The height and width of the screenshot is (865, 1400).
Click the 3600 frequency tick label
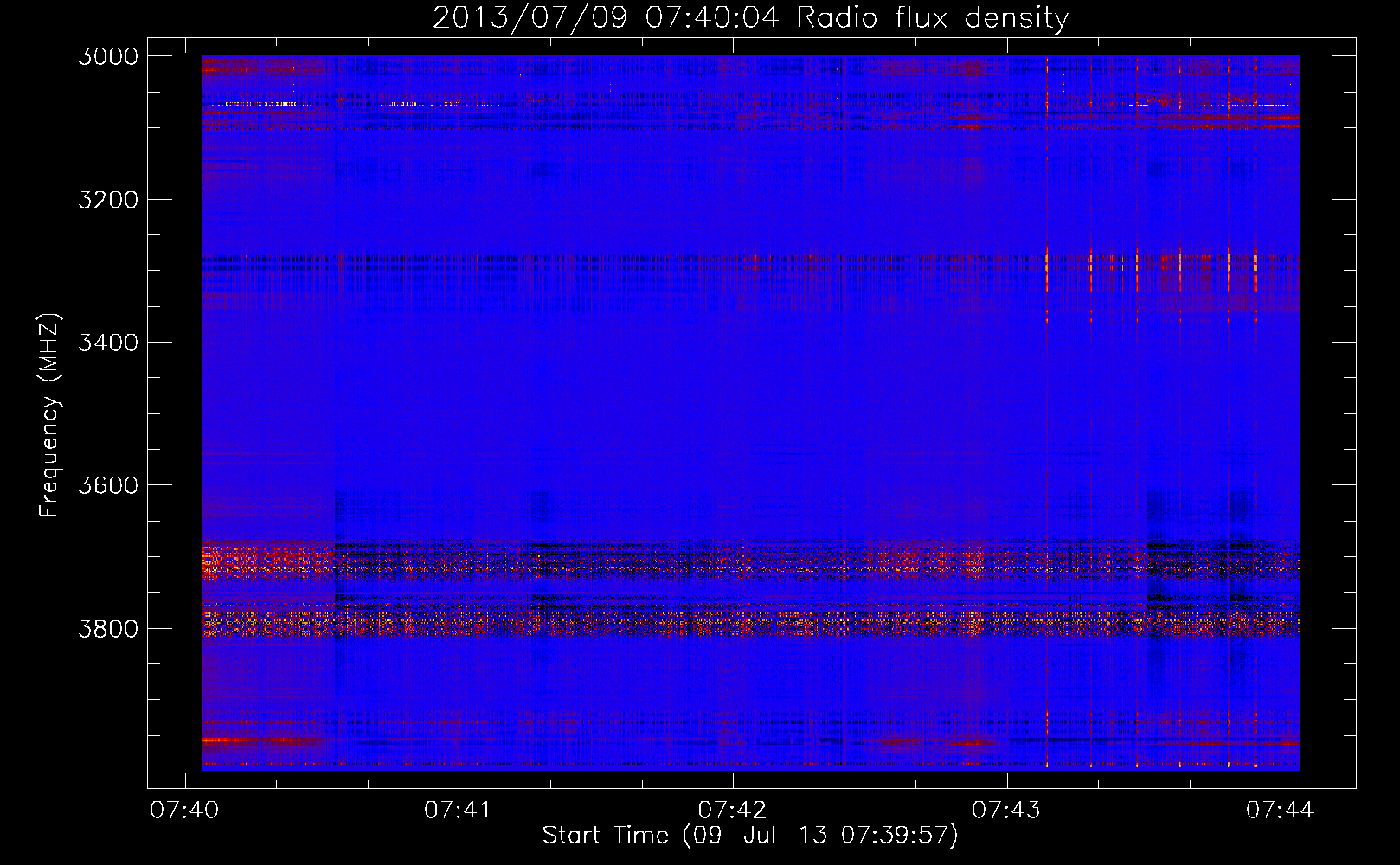(108, 485)
